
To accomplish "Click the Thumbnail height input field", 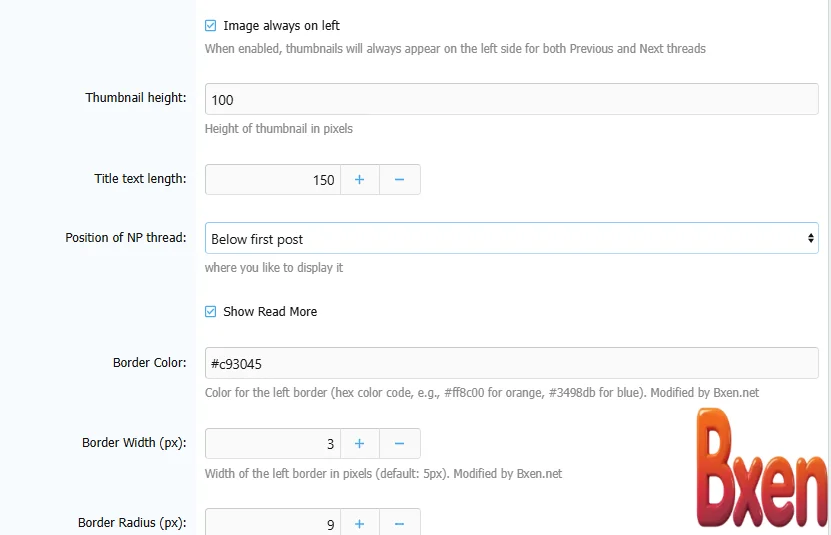I will click(x=510, y=99).
